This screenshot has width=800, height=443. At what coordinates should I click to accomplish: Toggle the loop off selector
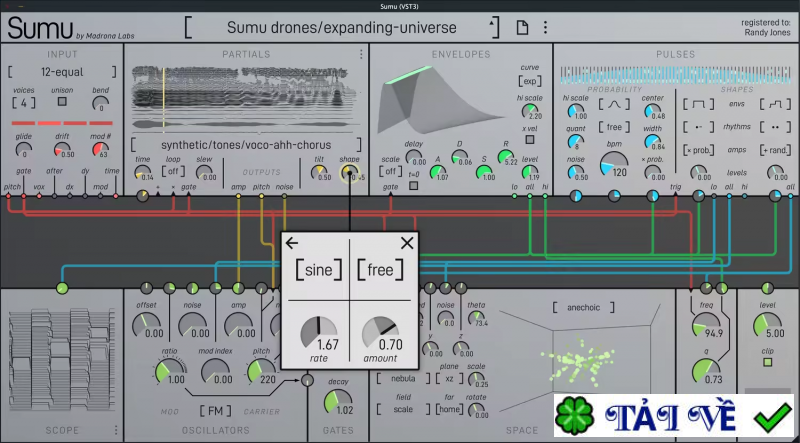click(173, 171)
